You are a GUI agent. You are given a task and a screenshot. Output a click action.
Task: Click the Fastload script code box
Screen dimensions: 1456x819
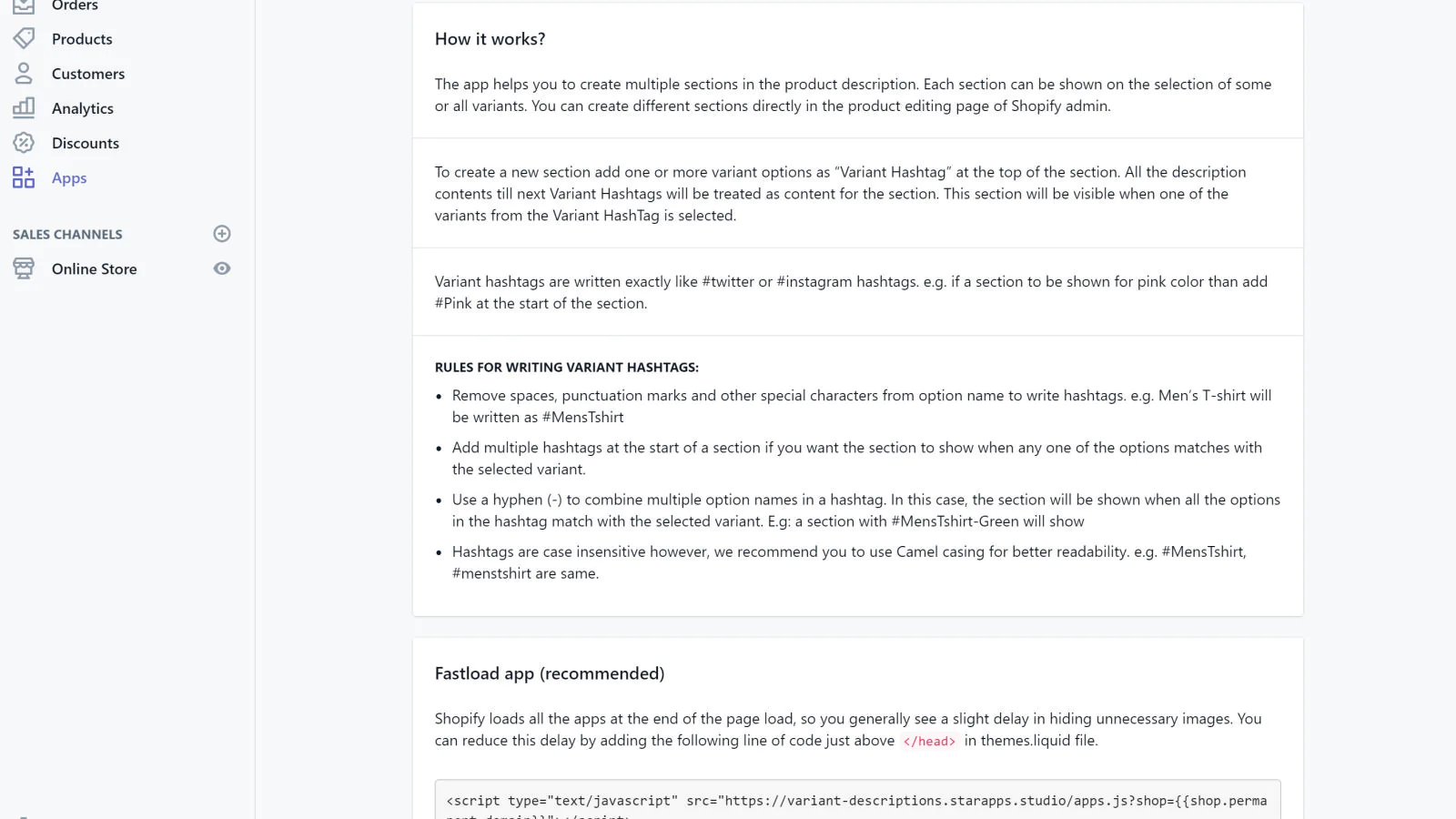(x=857, y=800)
